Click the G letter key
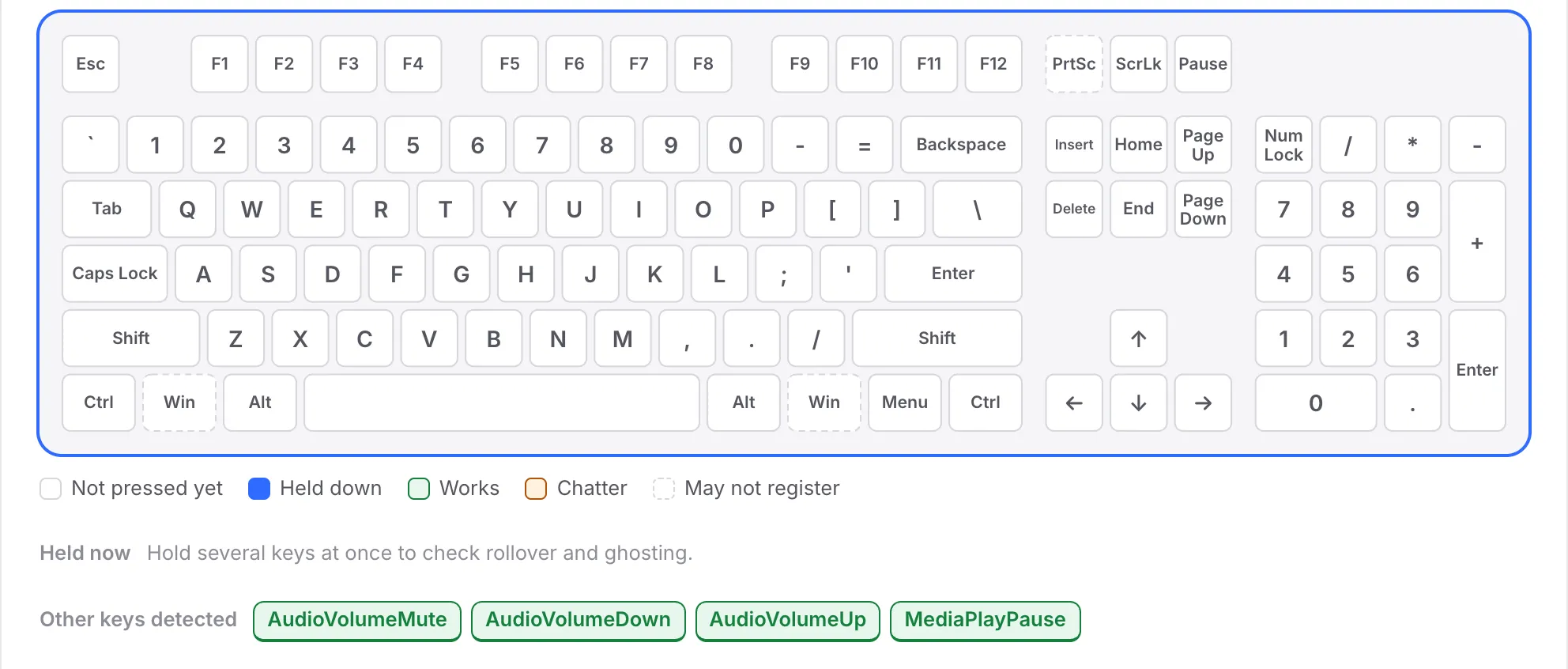 [x=462, y=274]
